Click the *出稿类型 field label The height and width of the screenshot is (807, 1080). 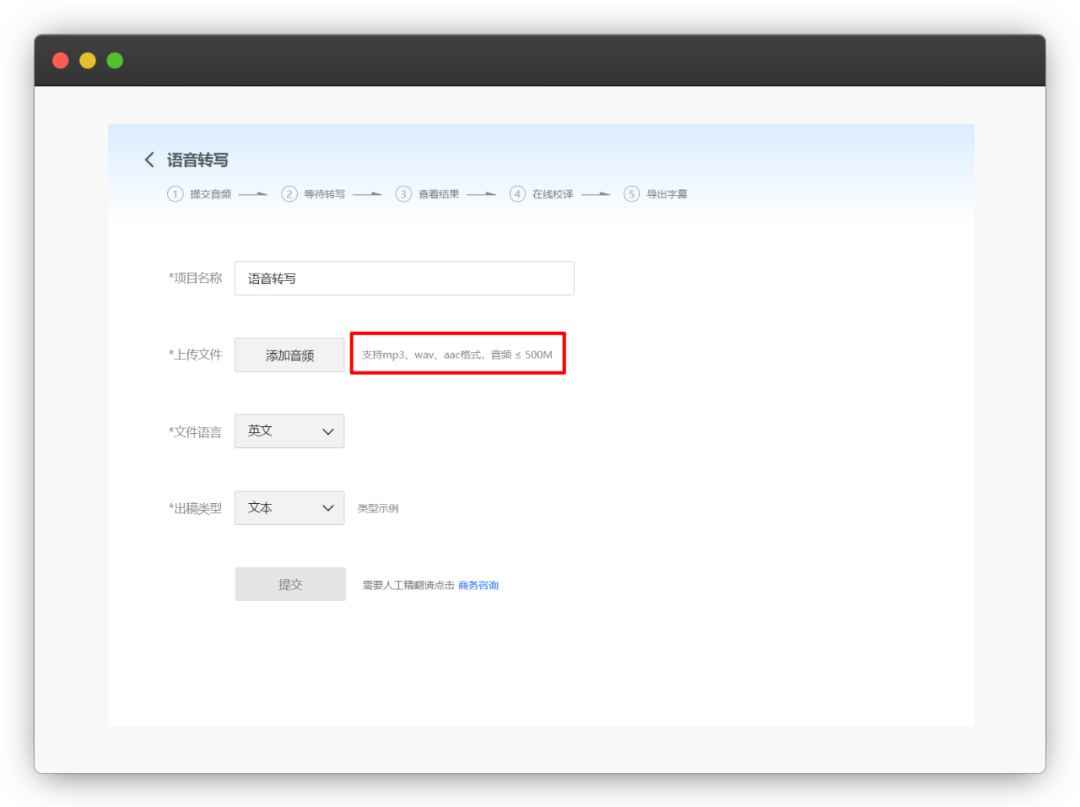(x=196, y=509)
